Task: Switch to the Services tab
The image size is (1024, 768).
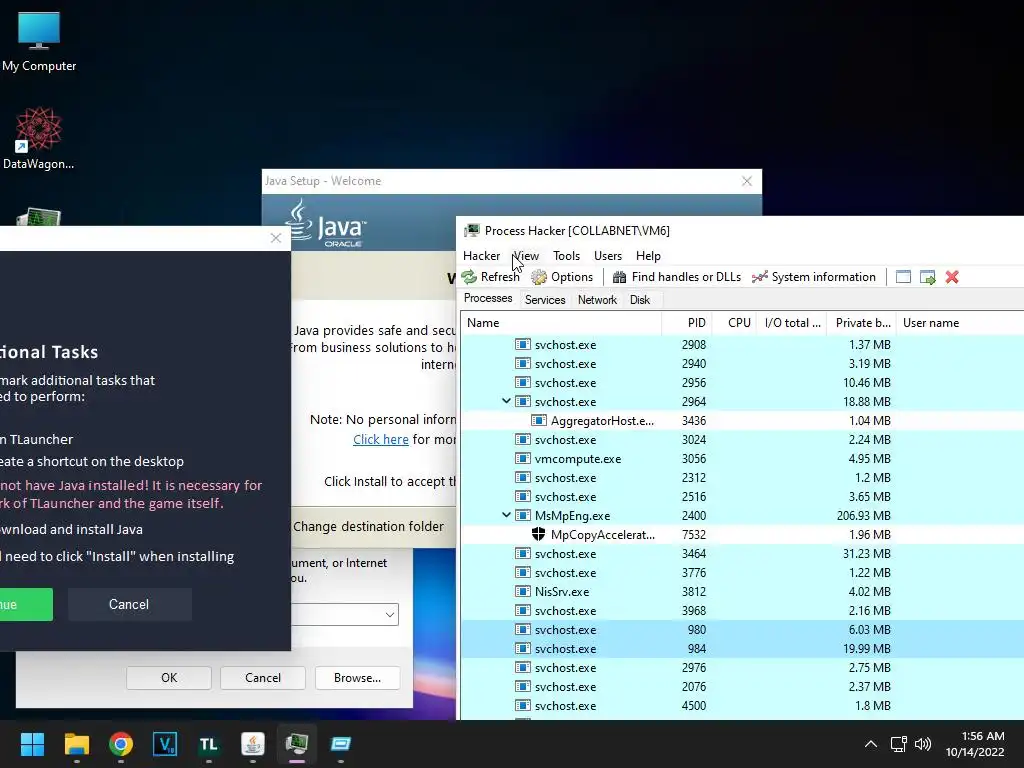Action: [x=545, y=300]
